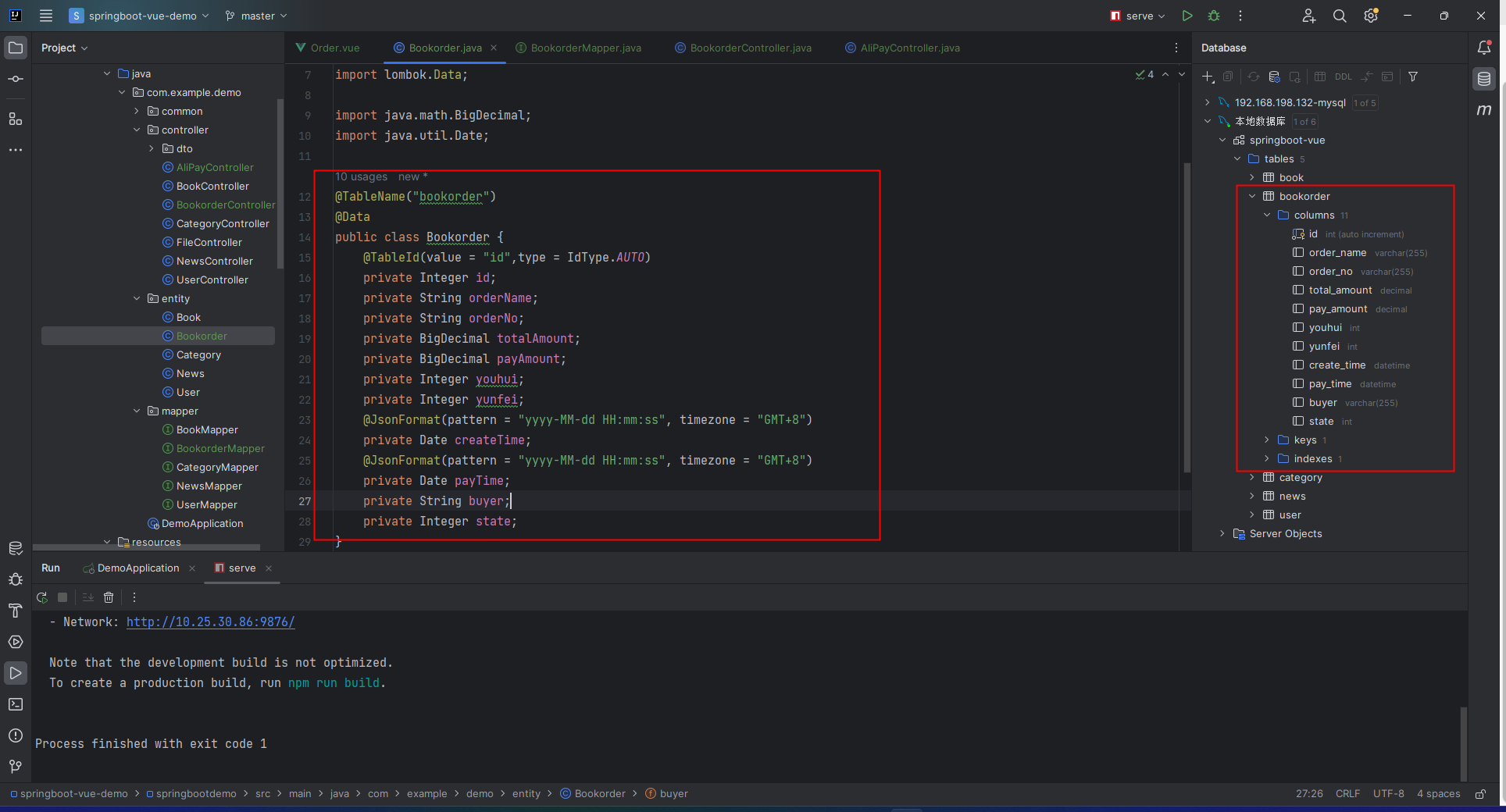1506x812 pixels.
Task: Run the serve configuration
Action: pos(1187,16)
